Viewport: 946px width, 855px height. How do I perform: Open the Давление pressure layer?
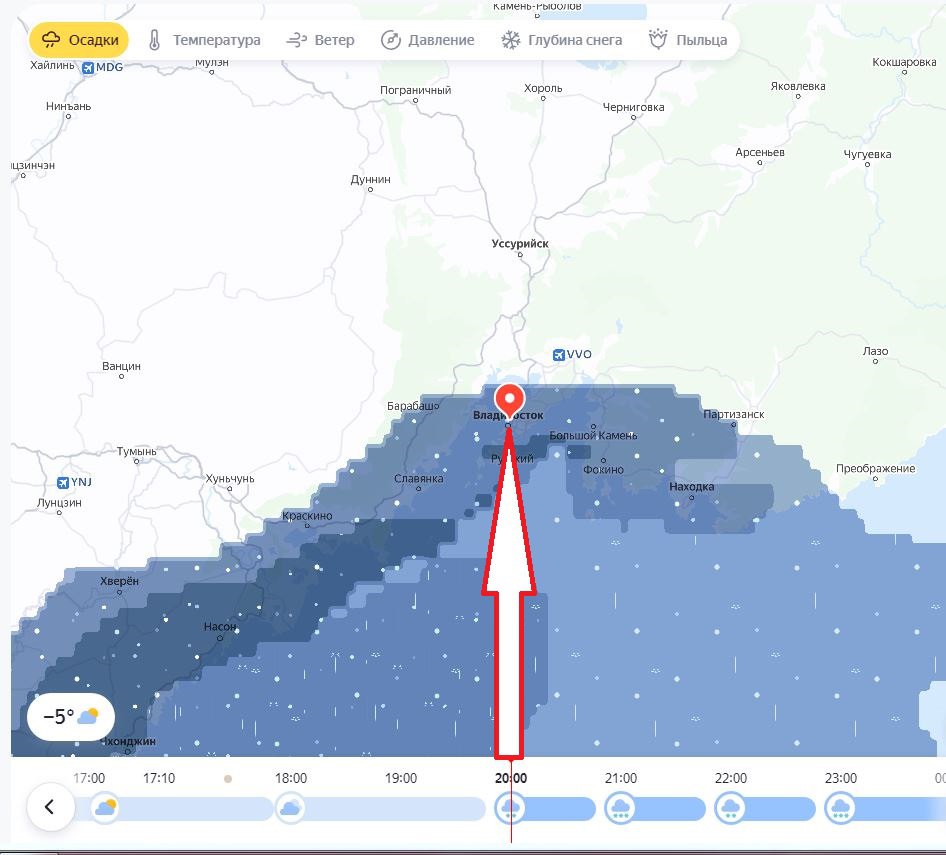428,41
